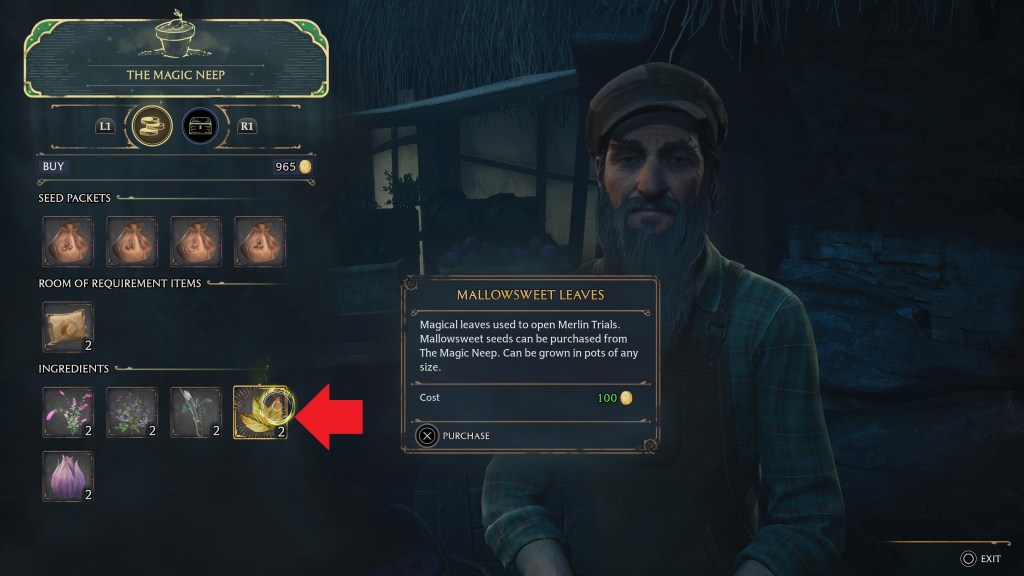Click the L1 previous tab button

pos(105,126)
